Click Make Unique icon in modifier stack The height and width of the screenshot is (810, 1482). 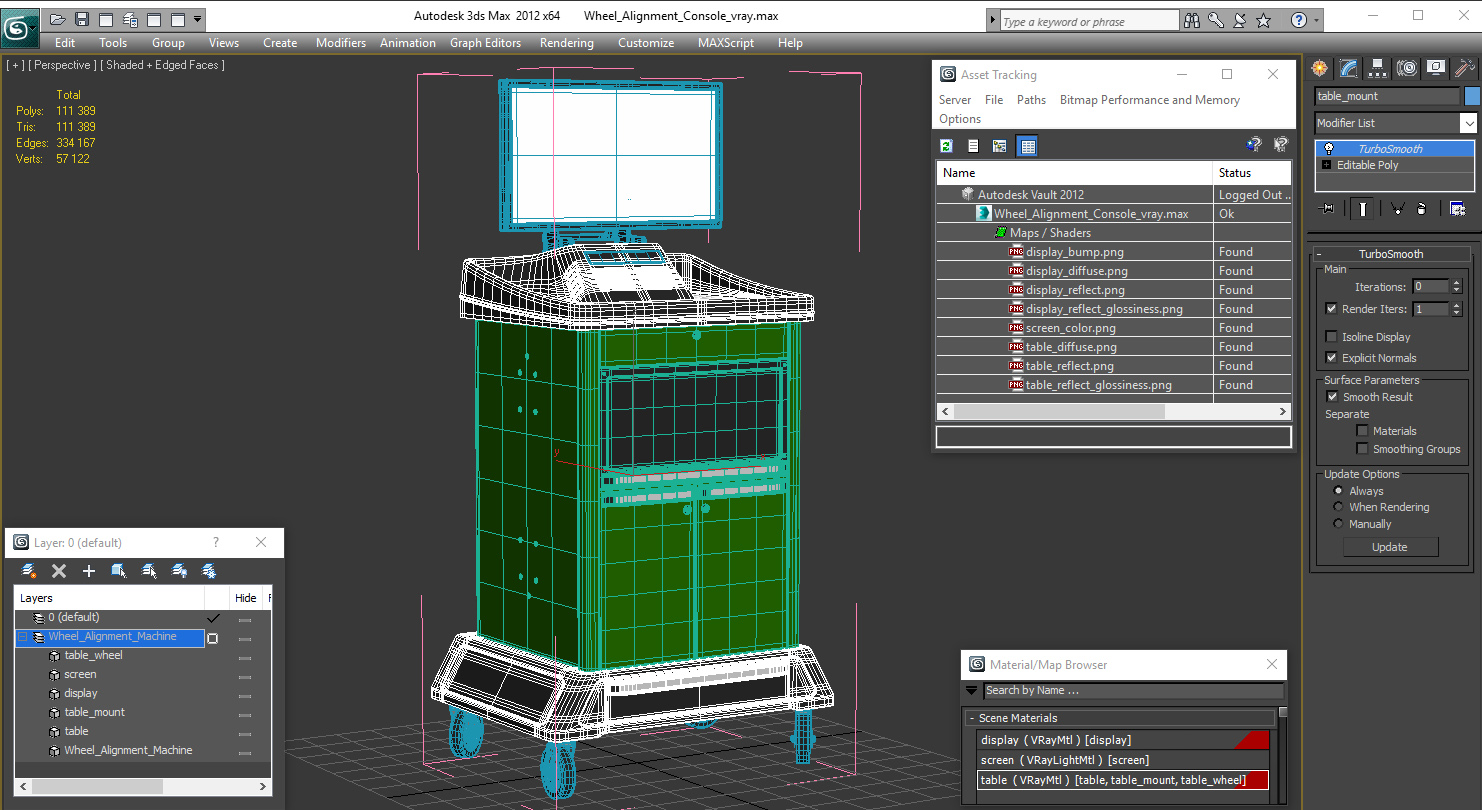coord(1397,209)
